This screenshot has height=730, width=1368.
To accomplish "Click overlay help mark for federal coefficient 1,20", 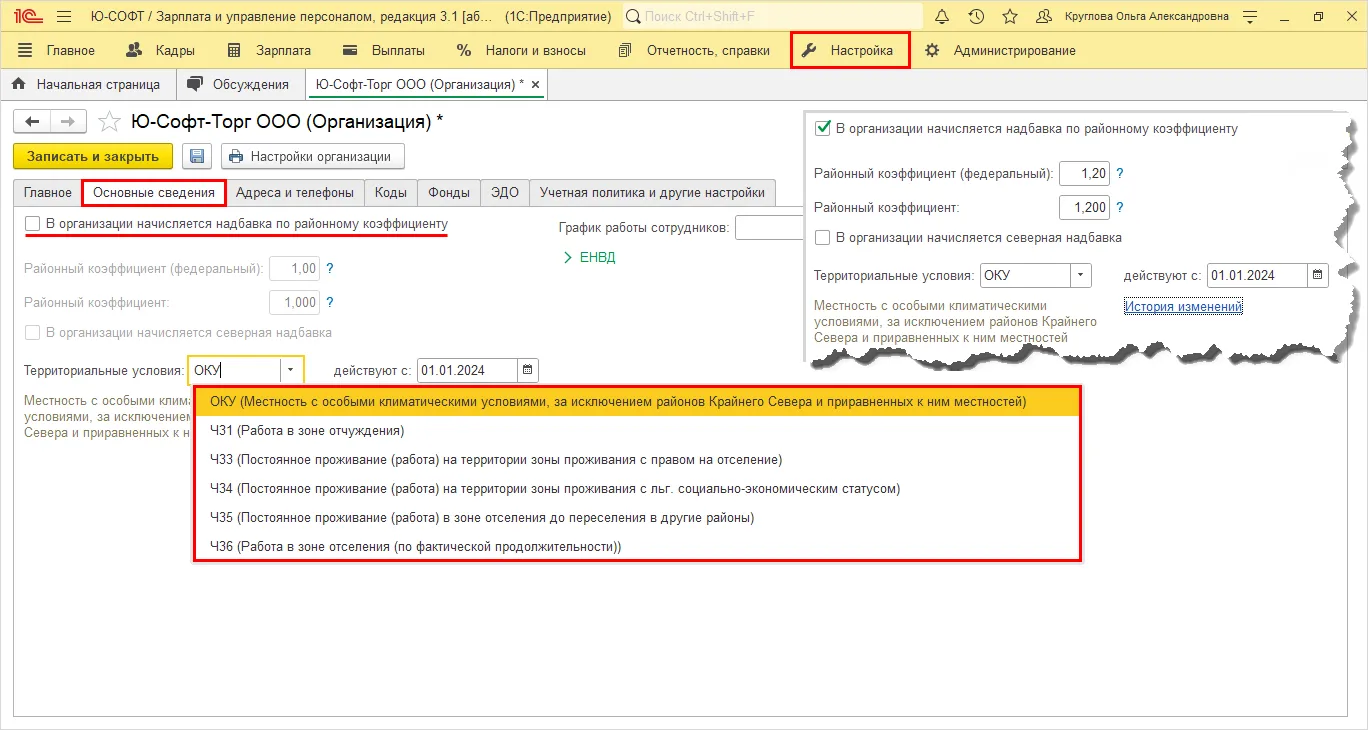I will click(x=1120, y=174).
